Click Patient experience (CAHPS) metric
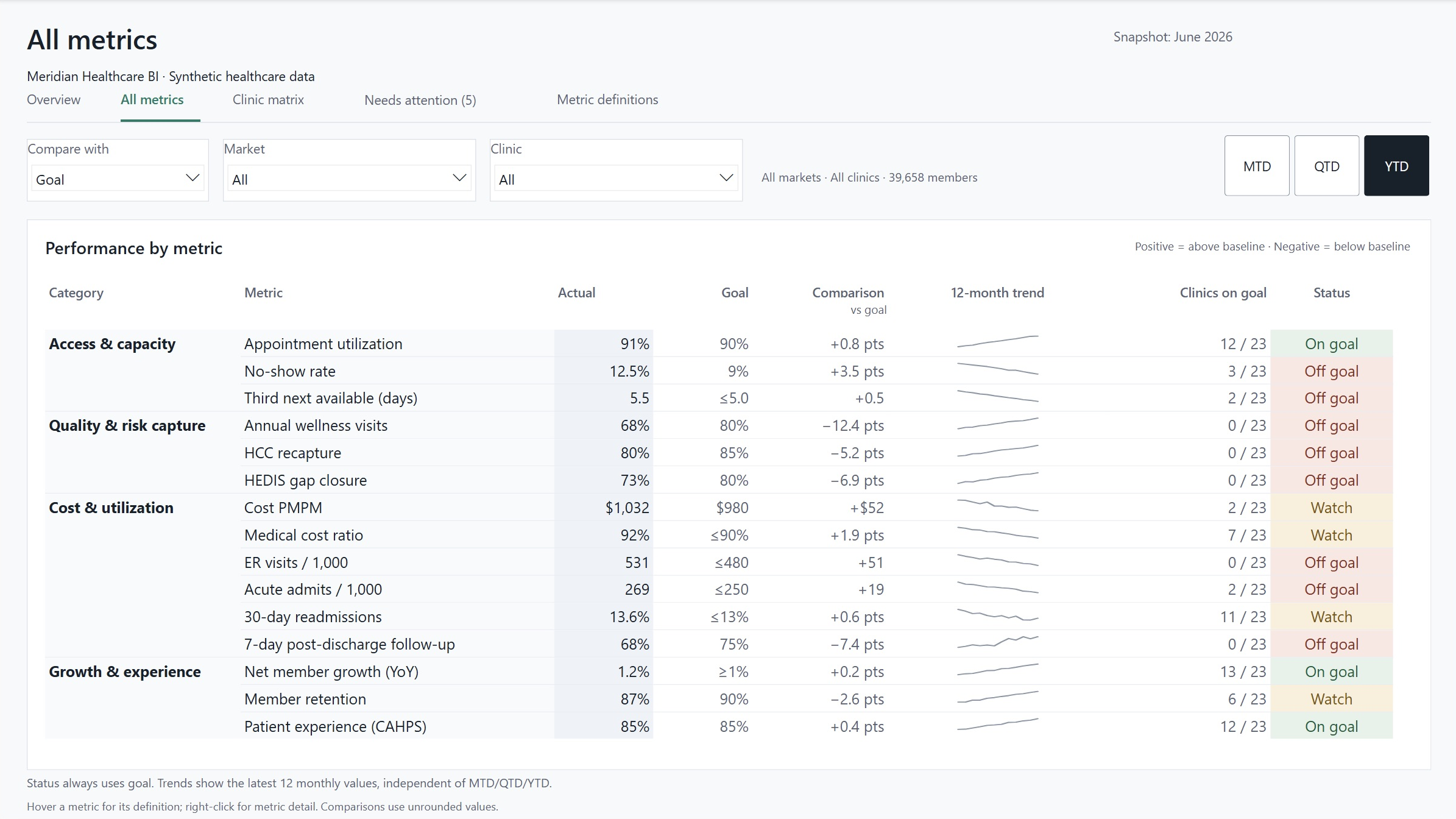 pos(336,726)
